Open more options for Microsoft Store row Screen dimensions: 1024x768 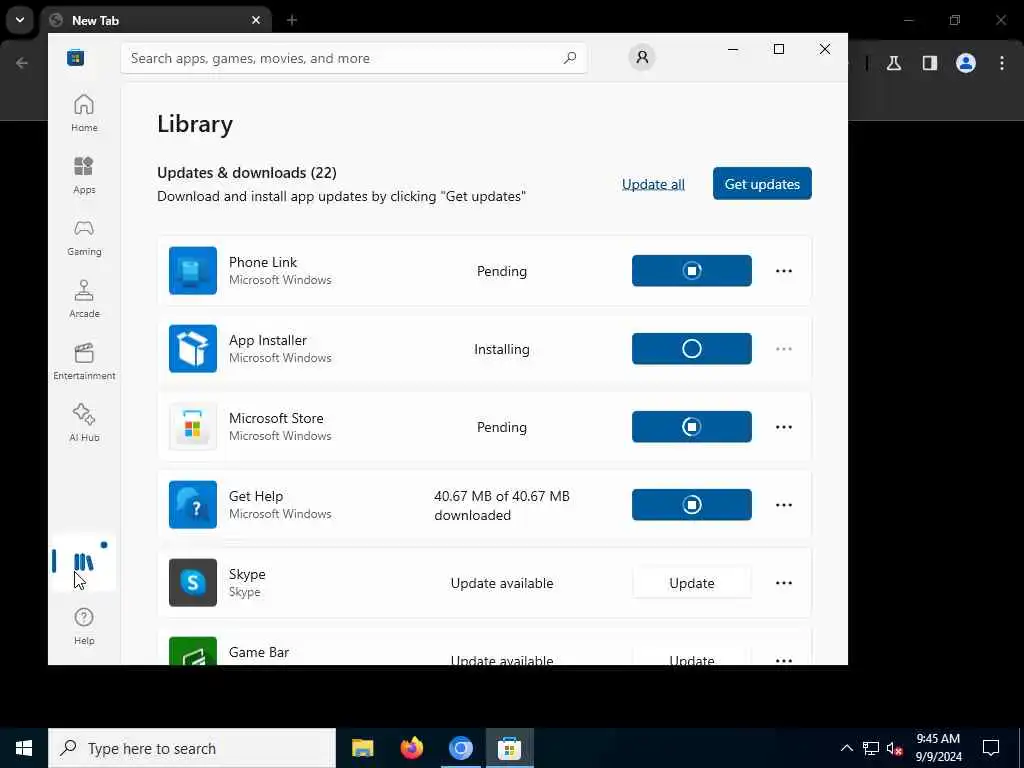[x=784, y=427]
